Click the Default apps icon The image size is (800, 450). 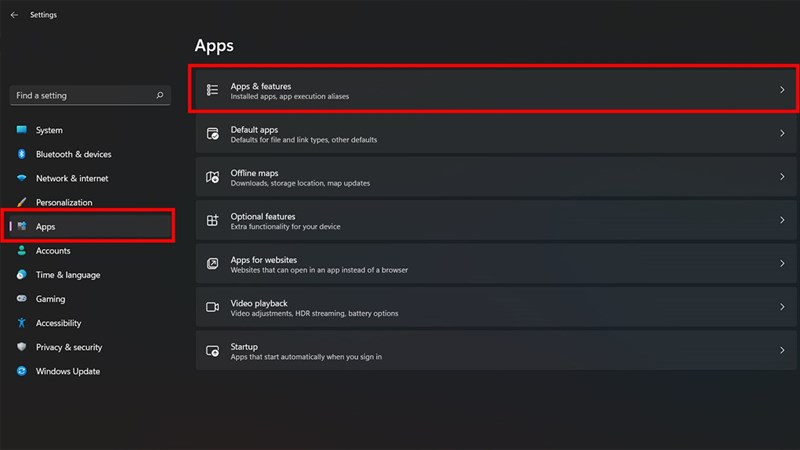point(212,134)
